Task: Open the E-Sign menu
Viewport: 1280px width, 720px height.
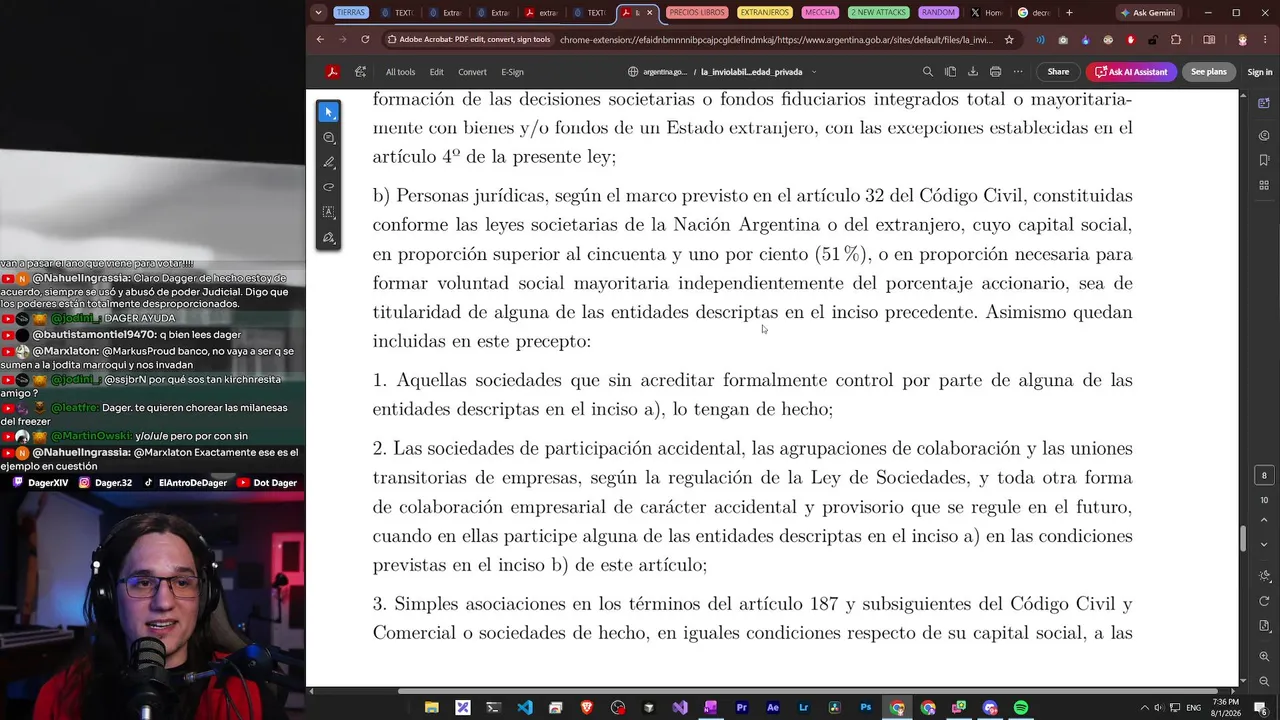Action: 512,72
